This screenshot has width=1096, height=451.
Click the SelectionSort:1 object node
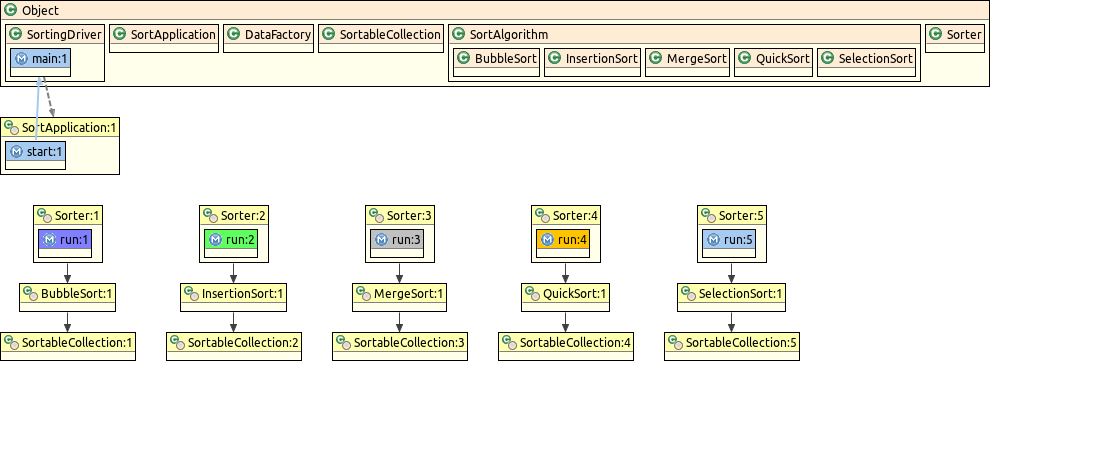731,294
